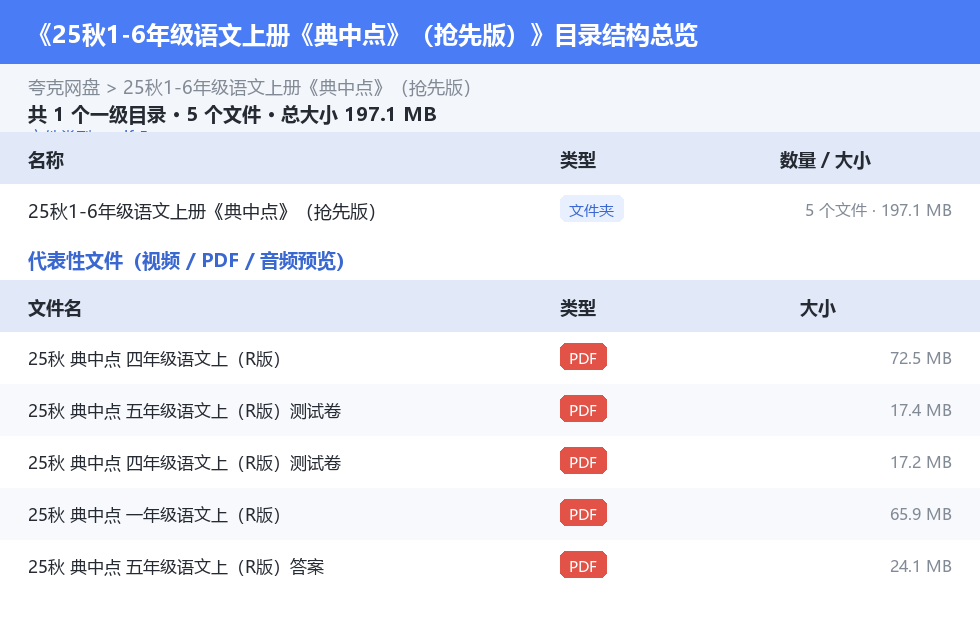Click PDF badge for 四年级语文上 测试卷
Image resolution: width=980 pixels, height=624 pixels.
point(583,461)
